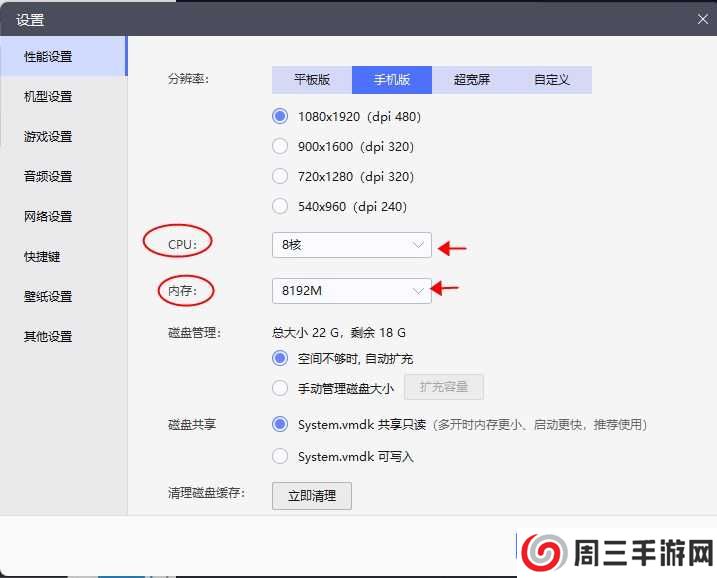The image size is (717, 578).
Task: Open 机型设置 in the sidebar
Action: coord(48,97)
